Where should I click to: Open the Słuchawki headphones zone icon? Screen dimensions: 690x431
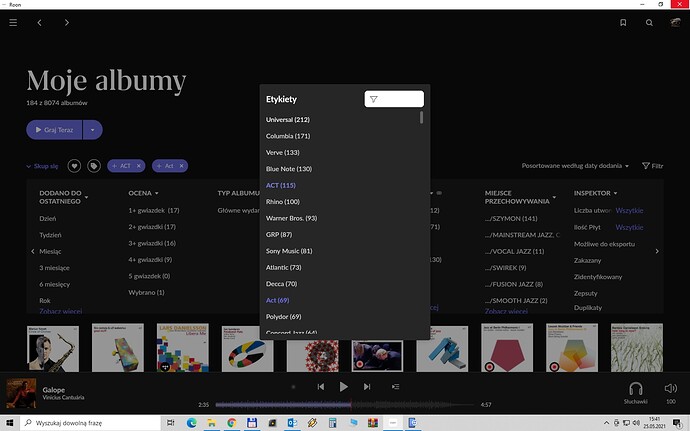(635, 388)
